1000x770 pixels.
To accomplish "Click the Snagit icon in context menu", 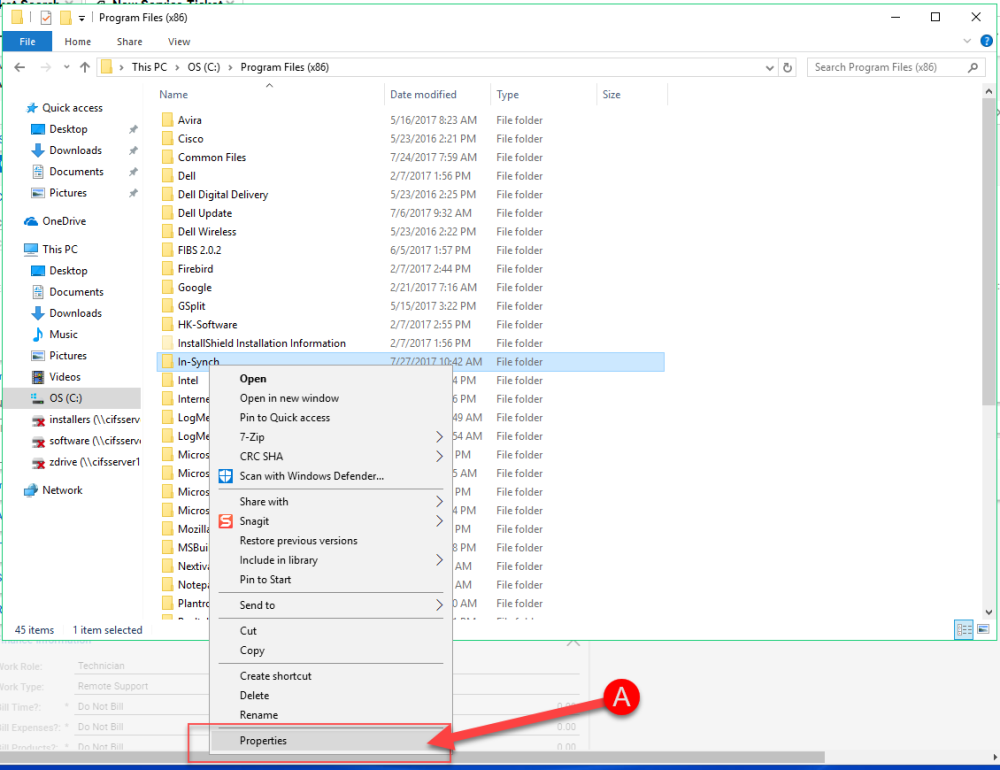I will click(x=225, y=521).
